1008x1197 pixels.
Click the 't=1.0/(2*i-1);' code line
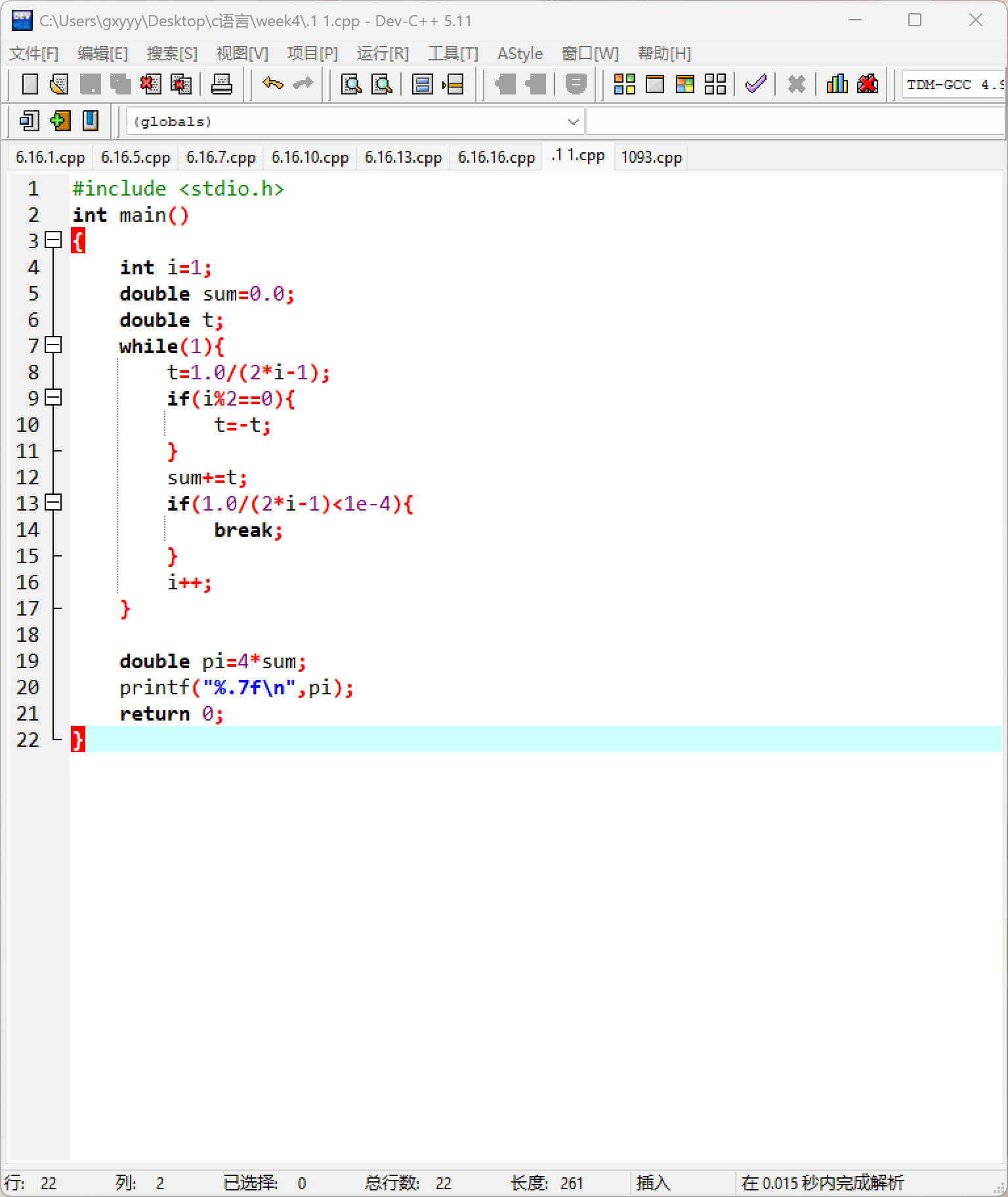pyautogui.click(x=248, y=372)
